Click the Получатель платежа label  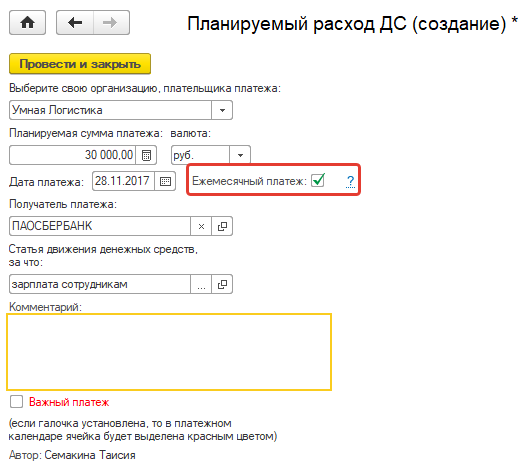(x=63, y=204)
